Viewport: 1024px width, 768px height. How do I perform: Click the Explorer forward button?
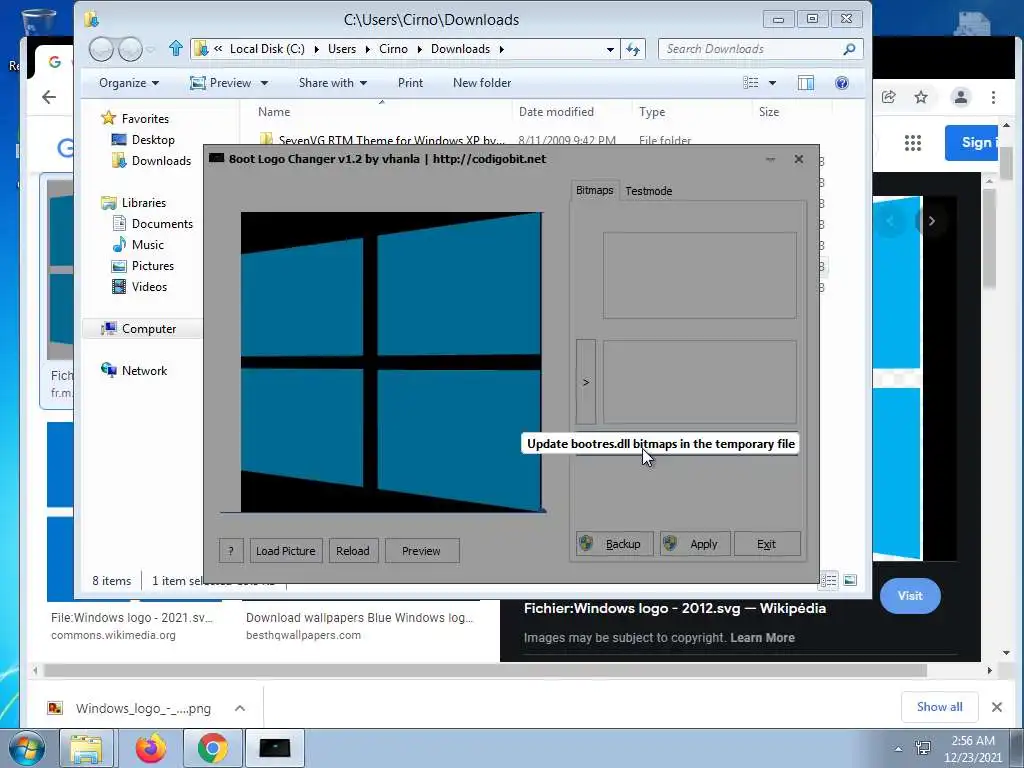tap(131, 49)
